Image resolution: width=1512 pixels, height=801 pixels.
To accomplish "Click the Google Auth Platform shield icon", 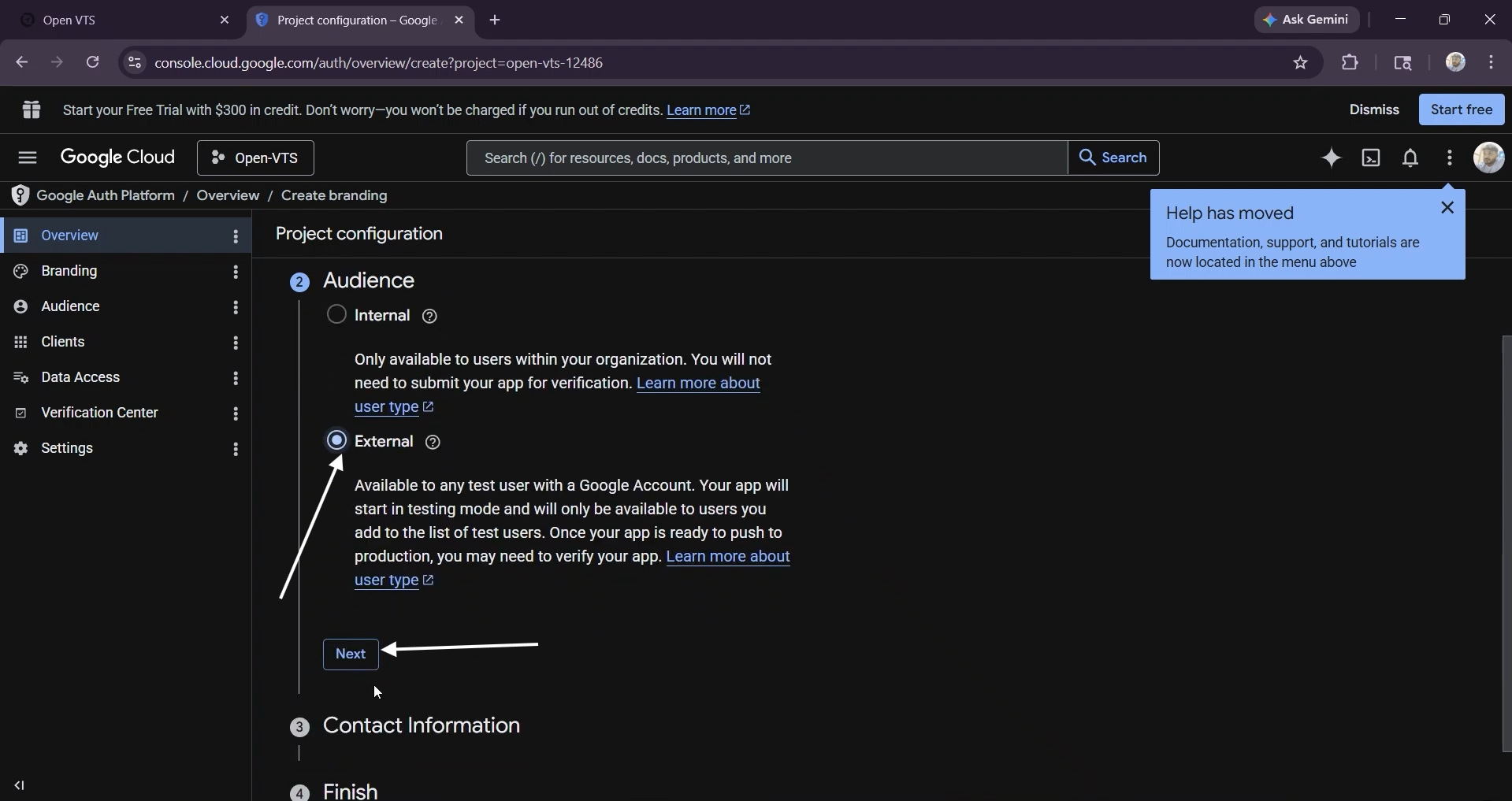I will click(x=20, y=195).
